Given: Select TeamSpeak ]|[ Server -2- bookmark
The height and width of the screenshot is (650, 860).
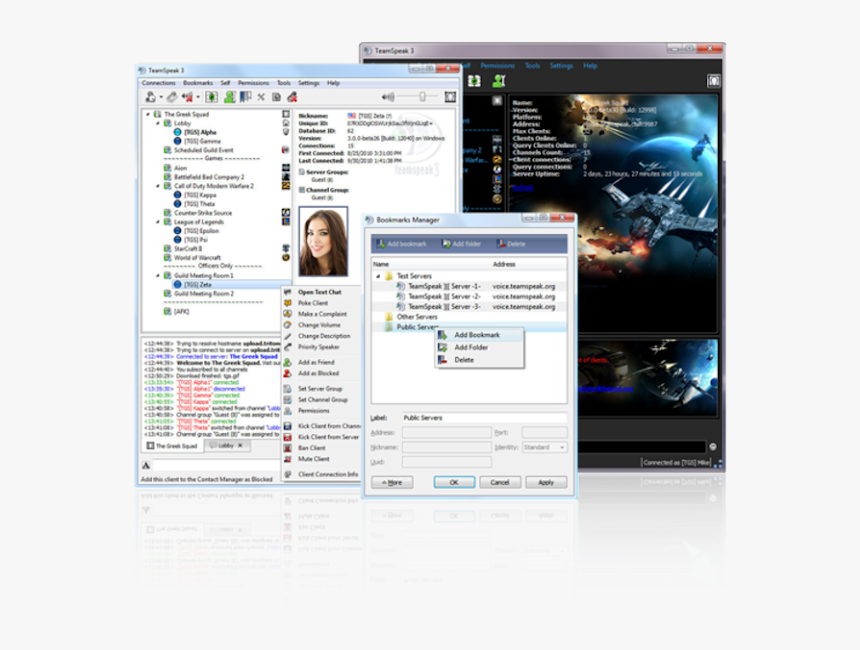Looking at the screenshot, I should click(x=444, y=297).
